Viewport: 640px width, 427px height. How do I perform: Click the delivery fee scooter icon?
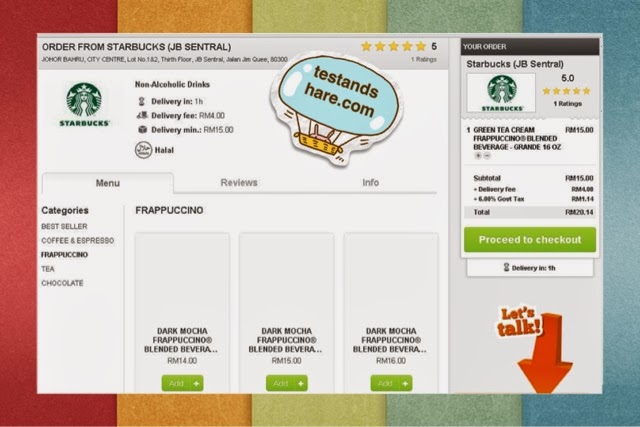tap(142, 116)
